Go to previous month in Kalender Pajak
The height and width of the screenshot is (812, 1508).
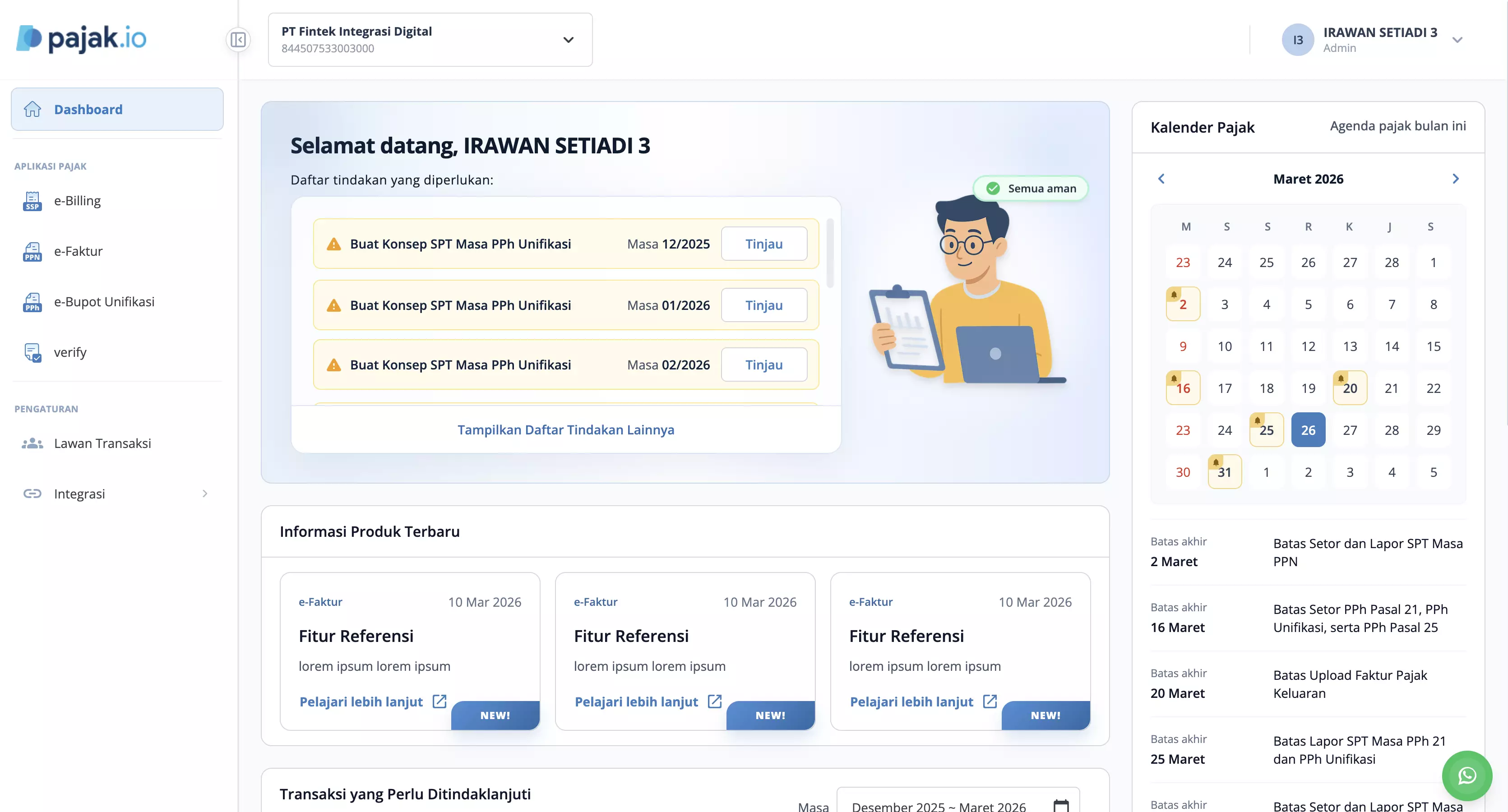pyautogui.click(x=1161, y=179)
